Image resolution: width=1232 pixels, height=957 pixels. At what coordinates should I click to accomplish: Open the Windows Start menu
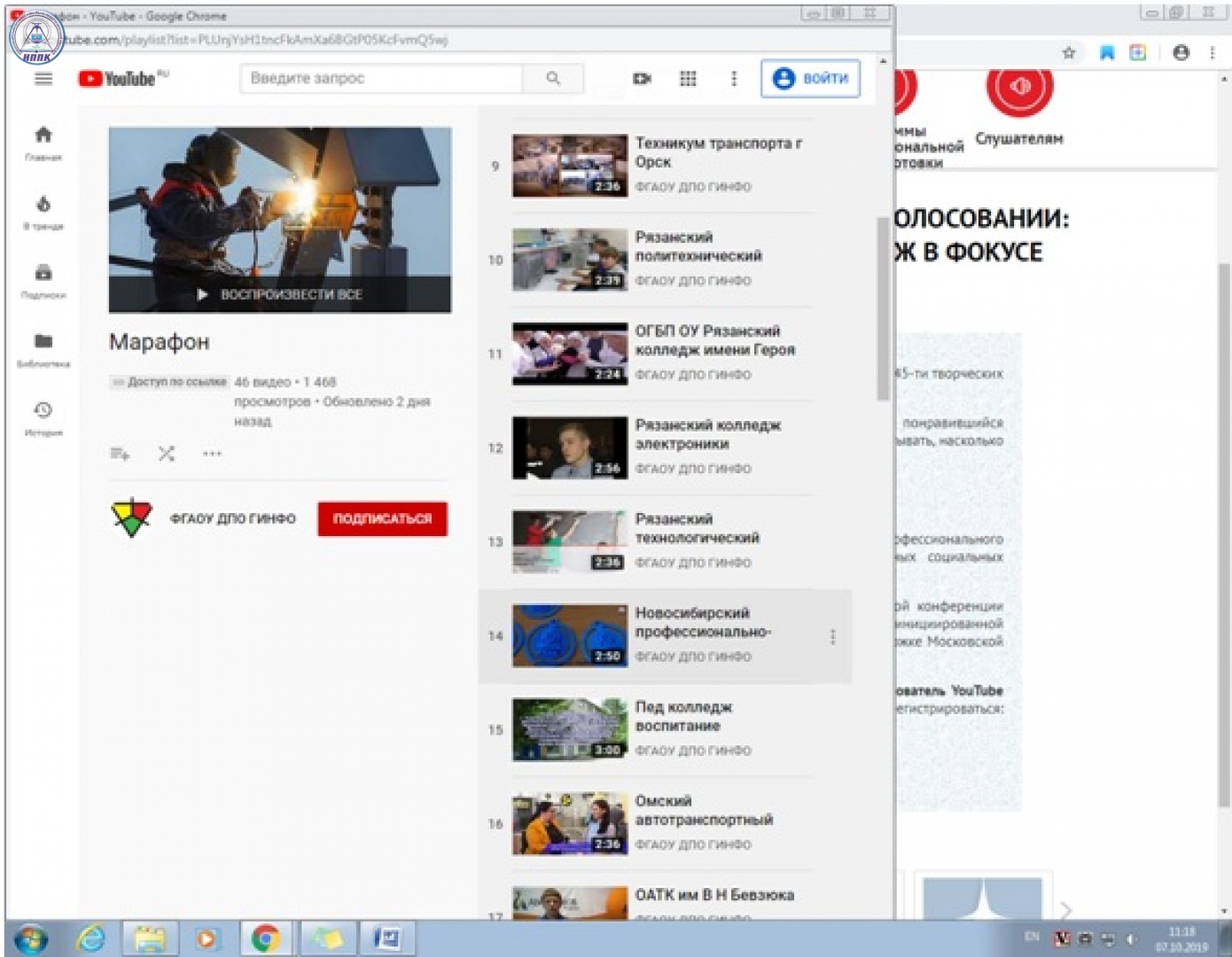pyautogui.click(x=31, y=938)
